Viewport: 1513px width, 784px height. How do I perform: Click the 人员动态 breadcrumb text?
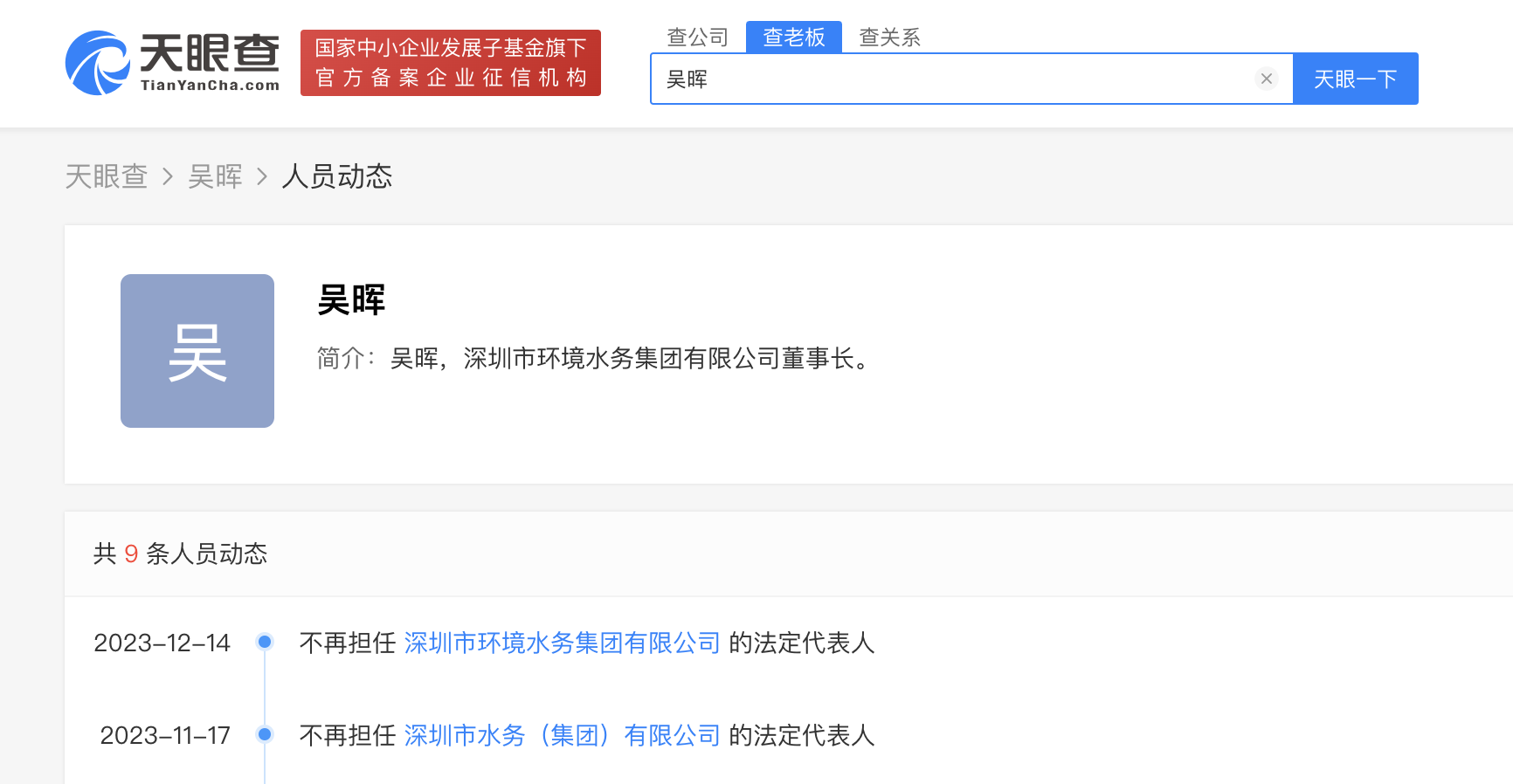click(x=336, y=176)
